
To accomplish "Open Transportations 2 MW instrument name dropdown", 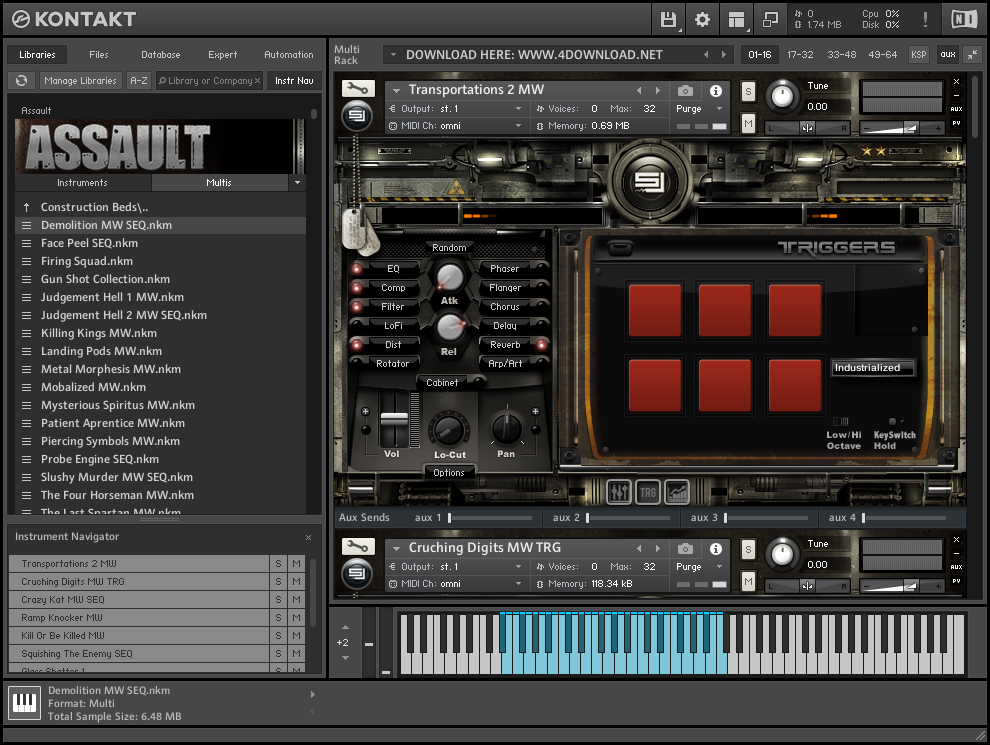I will pos(397,90).
